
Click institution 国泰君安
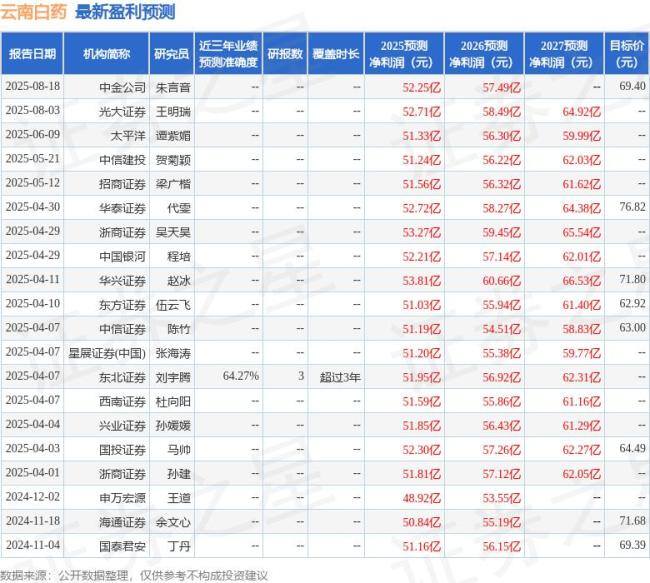coord(122,546)
